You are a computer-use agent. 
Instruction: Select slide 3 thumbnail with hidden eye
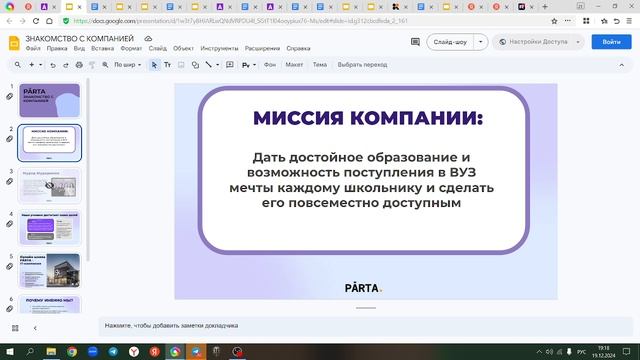pos(49,186)
